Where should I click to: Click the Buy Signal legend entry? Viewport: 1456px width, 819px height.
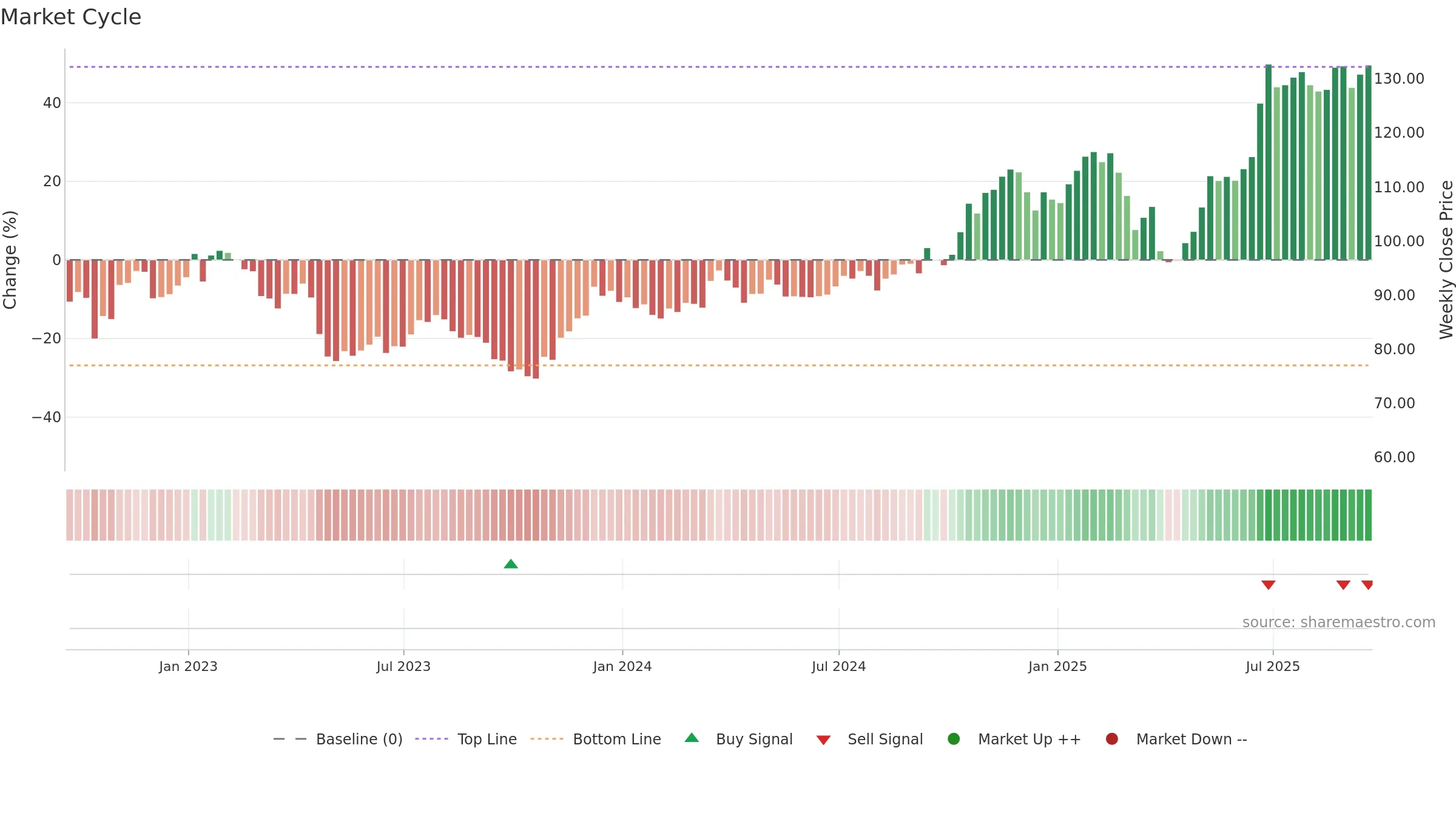tap(738, 739)
